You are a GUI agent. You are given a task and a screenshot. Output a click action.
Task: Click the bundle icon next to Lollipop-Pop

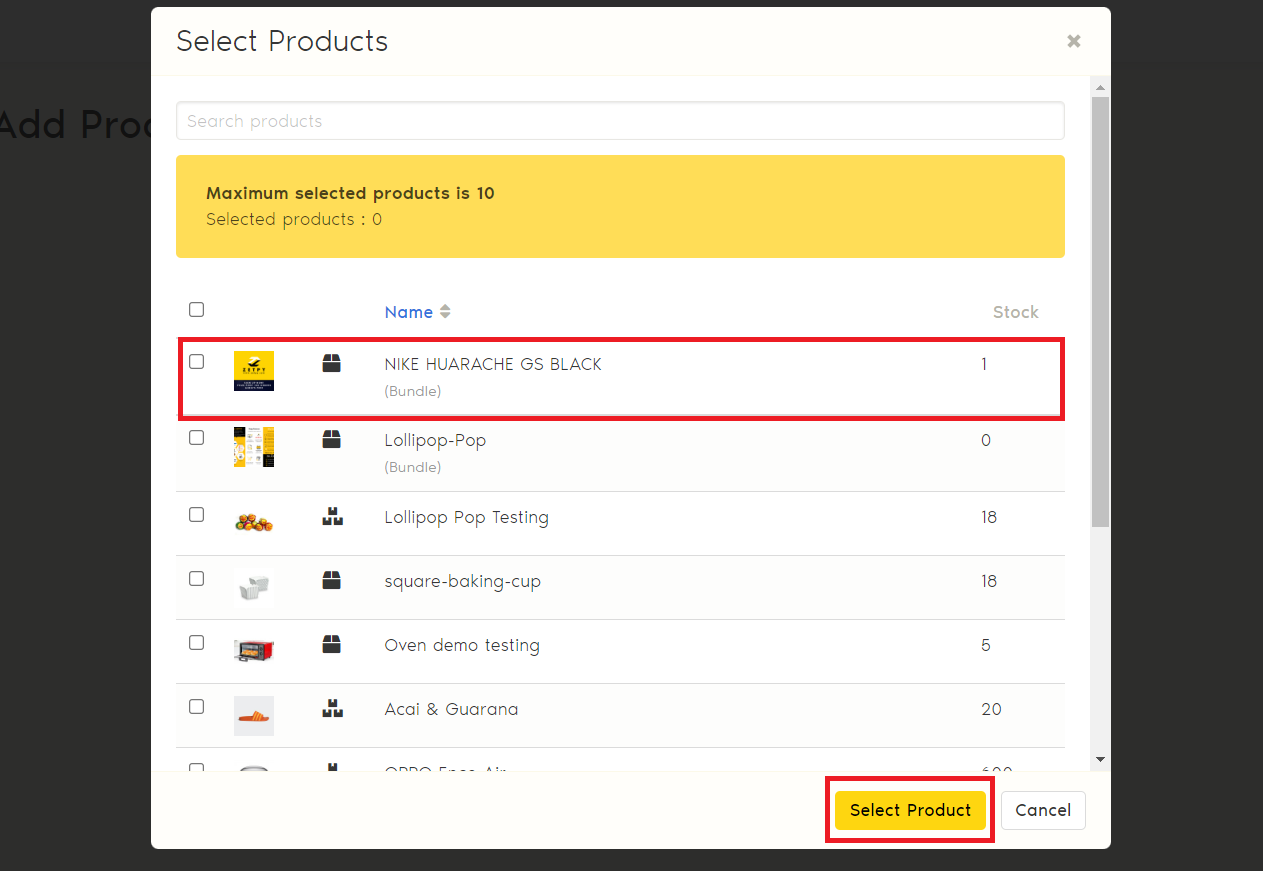coord(332,439)
